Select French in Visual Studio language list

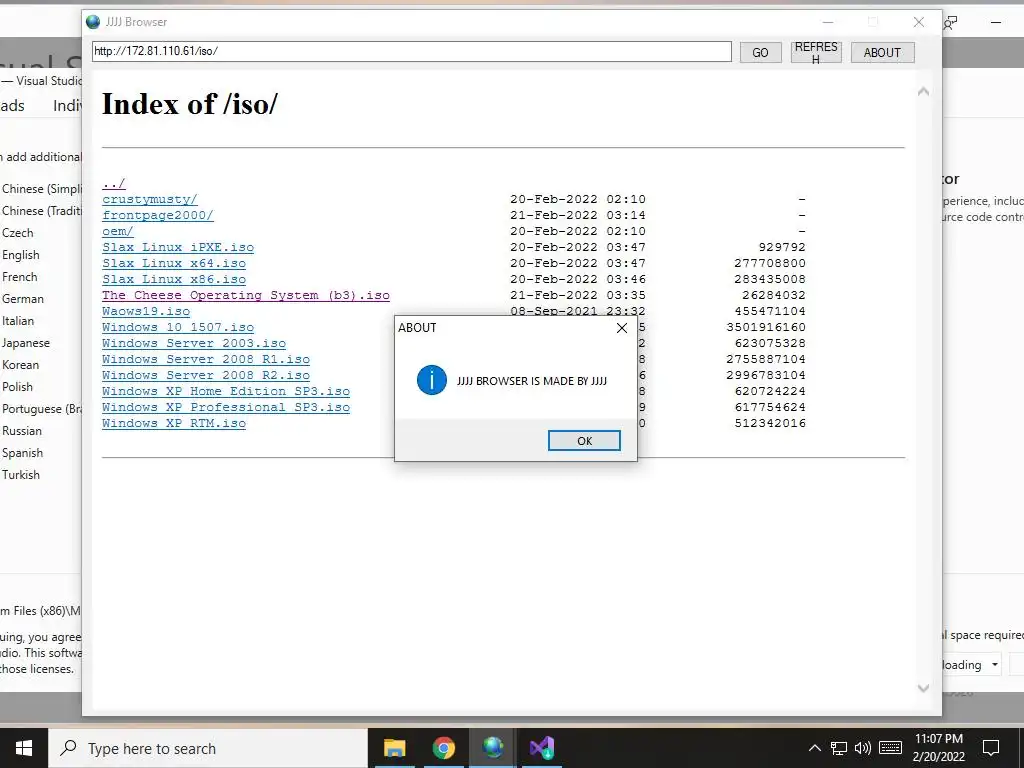point(20,277)
